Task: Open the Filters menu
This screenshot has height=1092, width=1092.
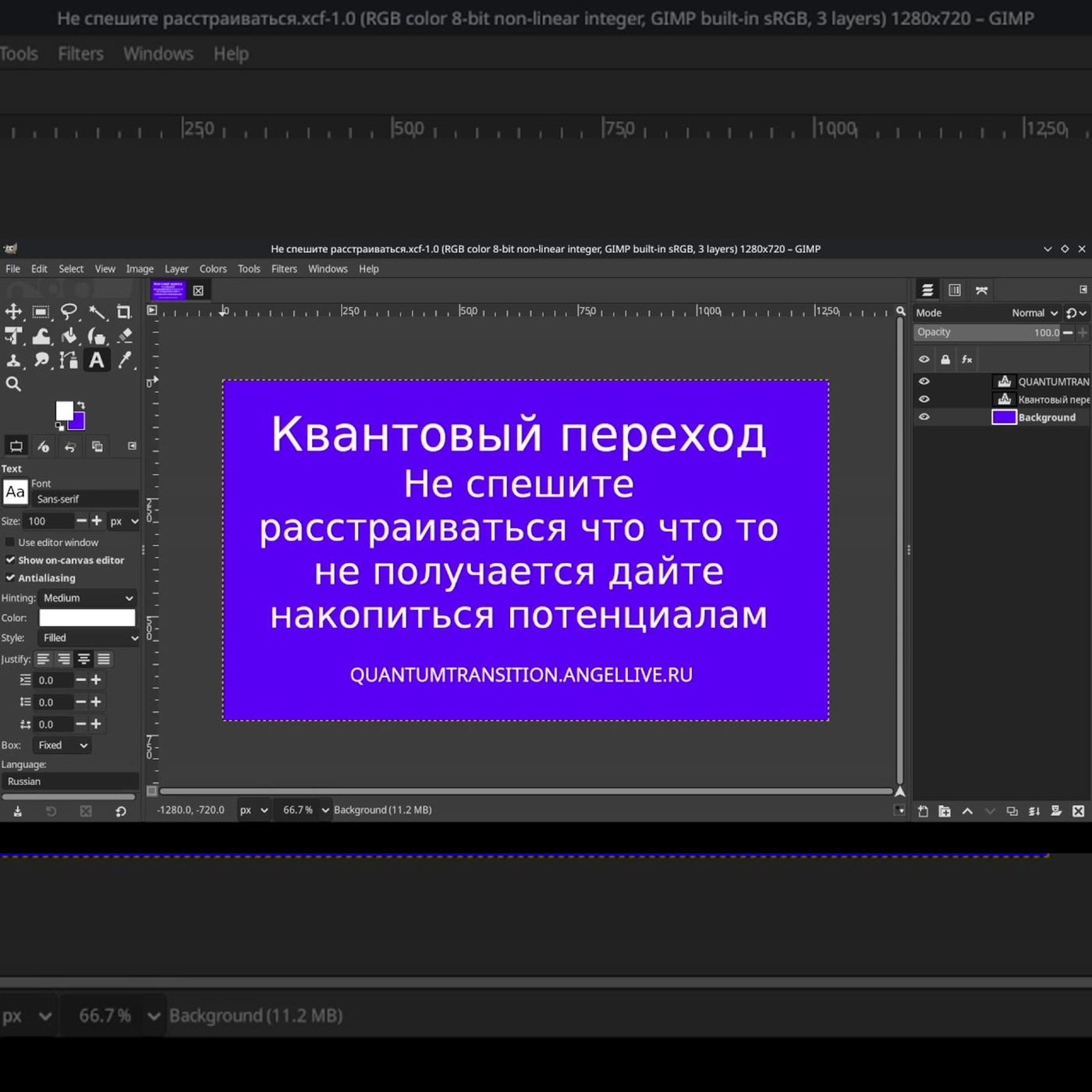Action: pyautogui.click(x=284, y=269)
